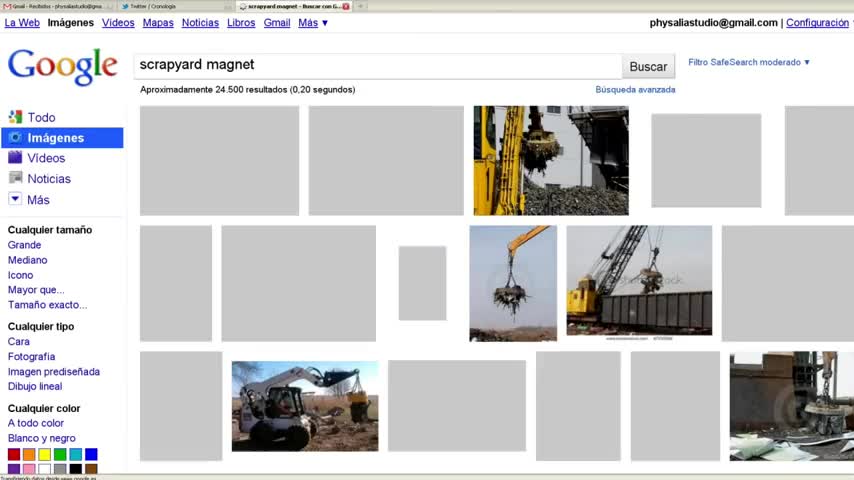
Task: Close the scrapyard magnet browser tab
Action: pyautogui.click(x=346, y=7)
